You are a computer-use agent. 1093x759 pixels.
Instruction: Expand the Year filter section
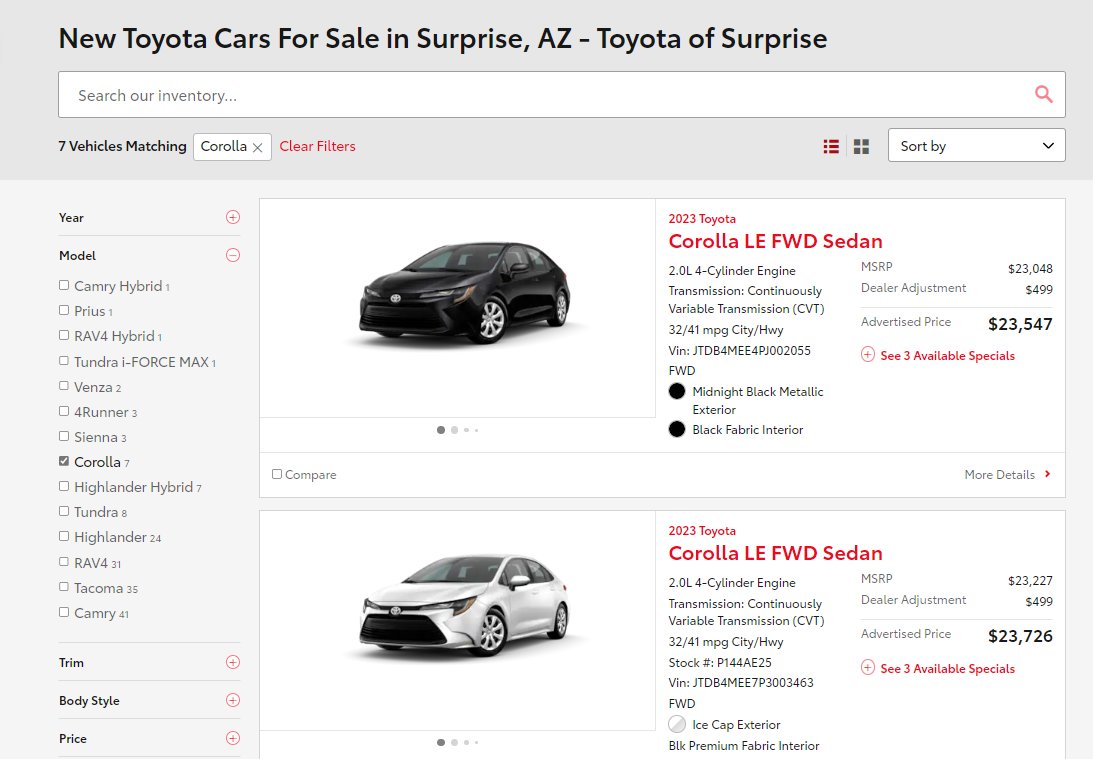tap(233, 217)
